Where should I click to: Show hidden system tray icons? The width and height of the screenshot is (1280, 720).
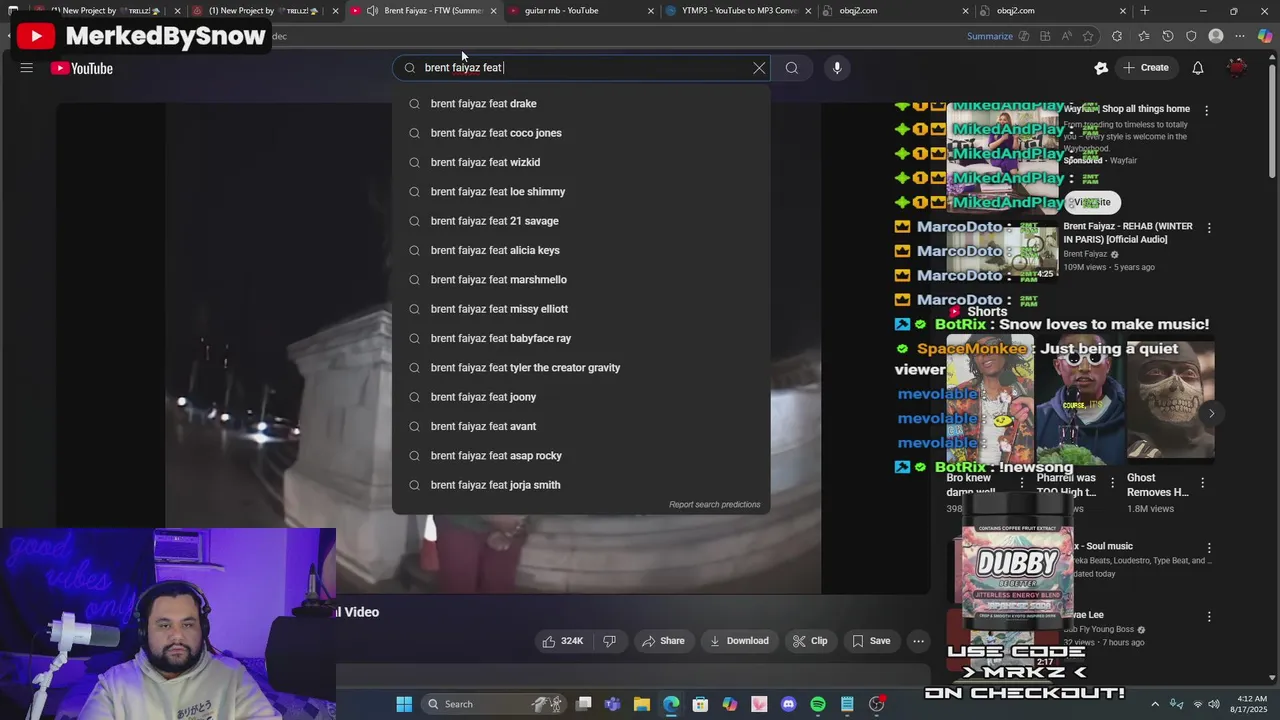coord(1155,704)
